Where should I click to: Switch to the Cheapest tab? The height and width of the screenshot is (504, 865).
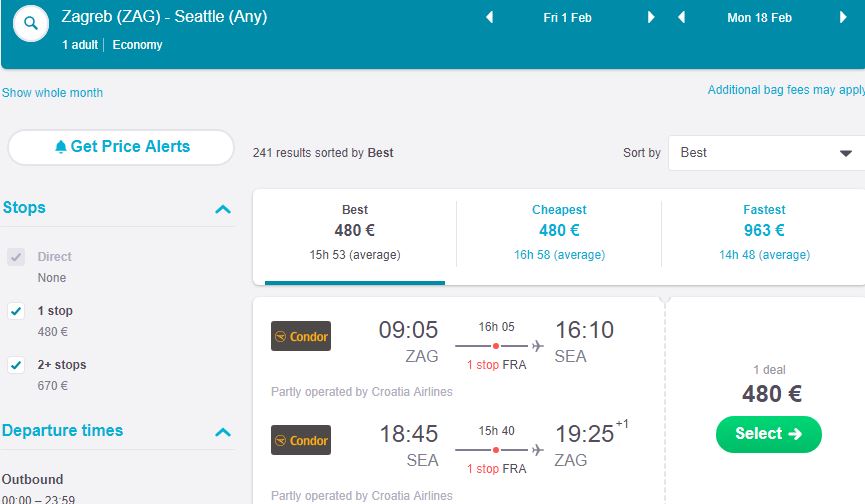559,230
